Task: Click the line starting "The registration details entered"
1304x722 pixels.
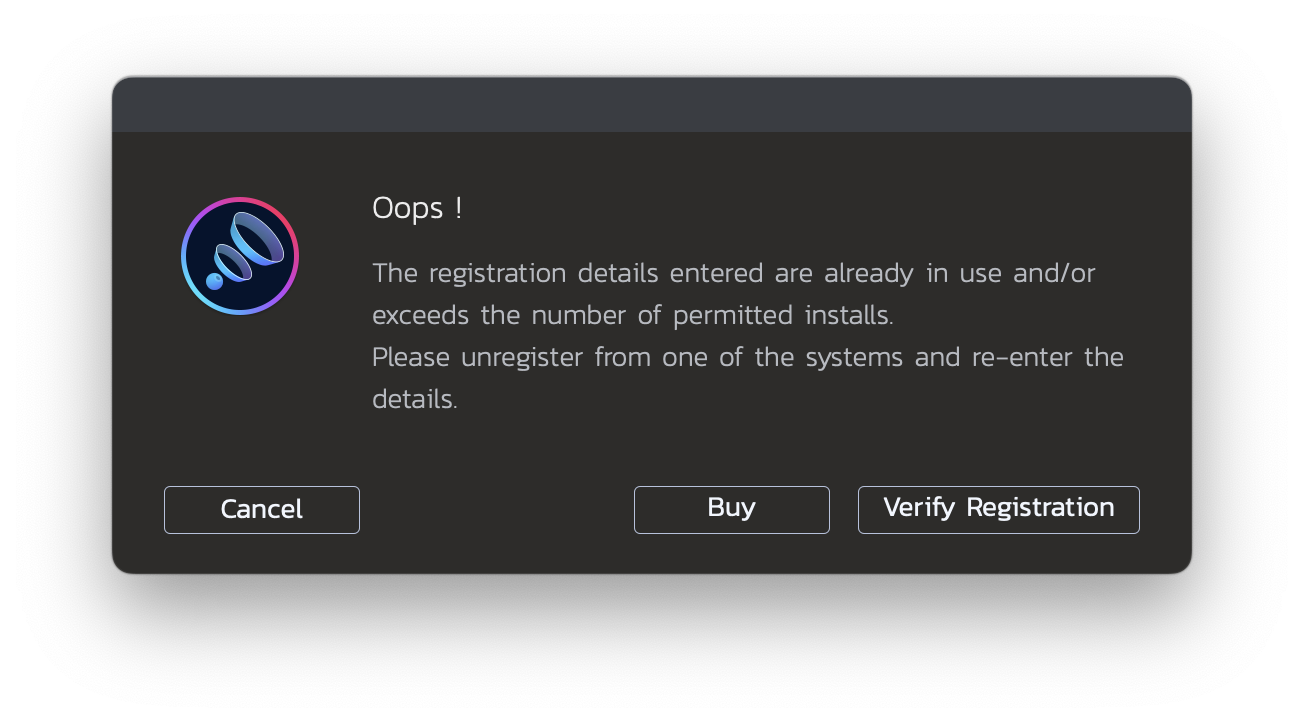Action: click(x=733, y=273)
